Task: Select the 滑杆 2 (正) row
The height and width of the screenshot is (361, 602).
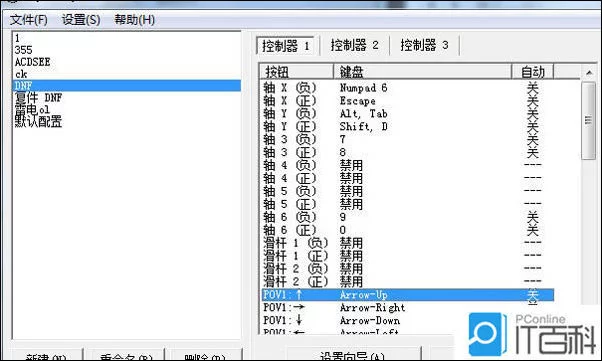Action: pyautogui.click(x=408, y=282)
